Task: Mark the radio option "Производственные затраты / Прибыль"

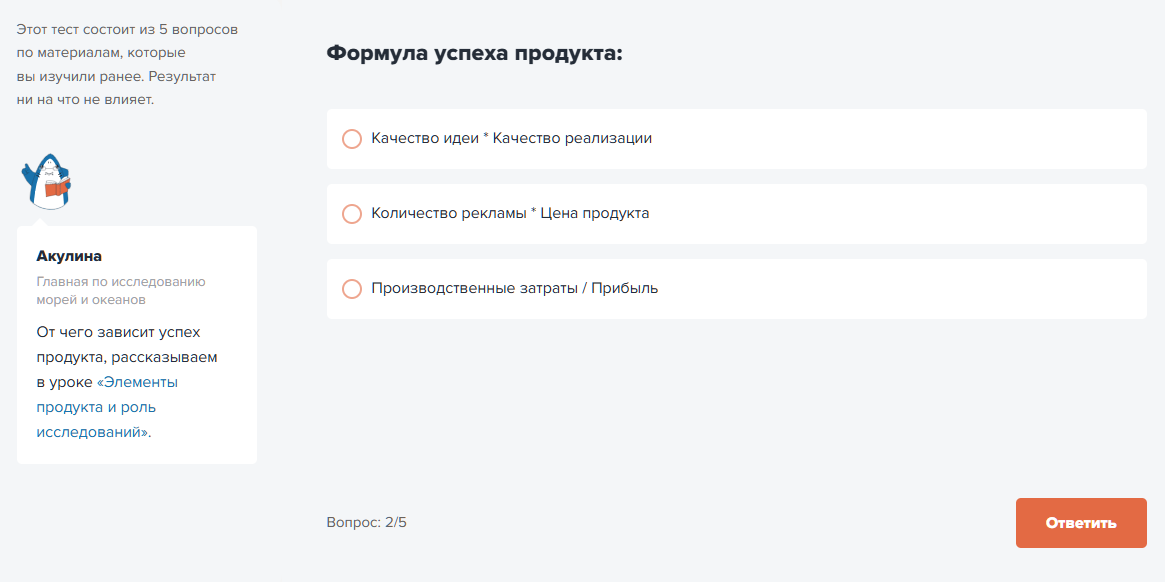Action: pos(351,289)
